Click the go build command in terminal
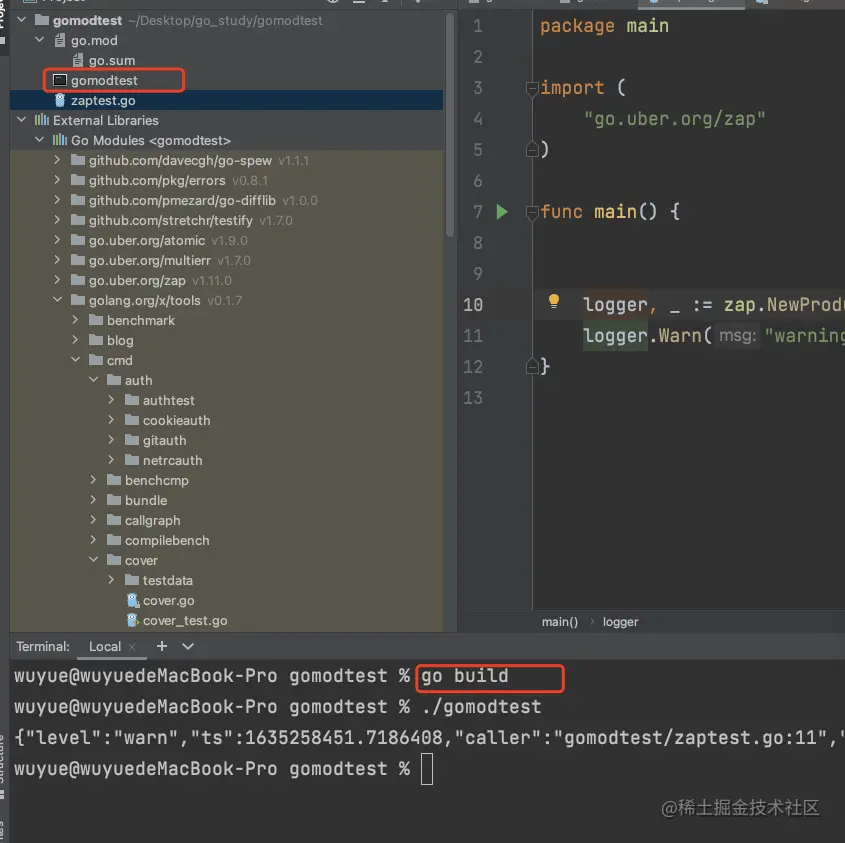This screenshot has width=845, height=843. (x=465, y=676)
